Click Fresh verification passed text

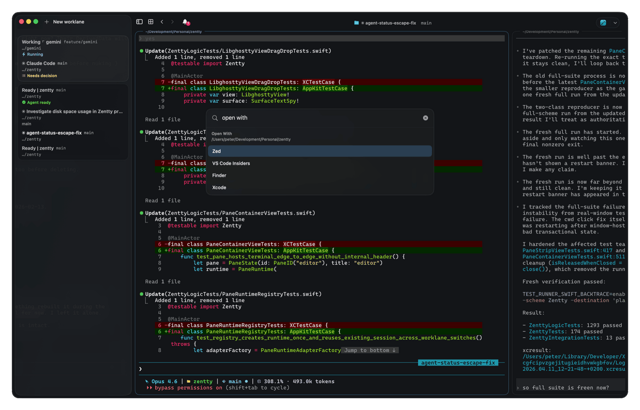tap(564, 282)
